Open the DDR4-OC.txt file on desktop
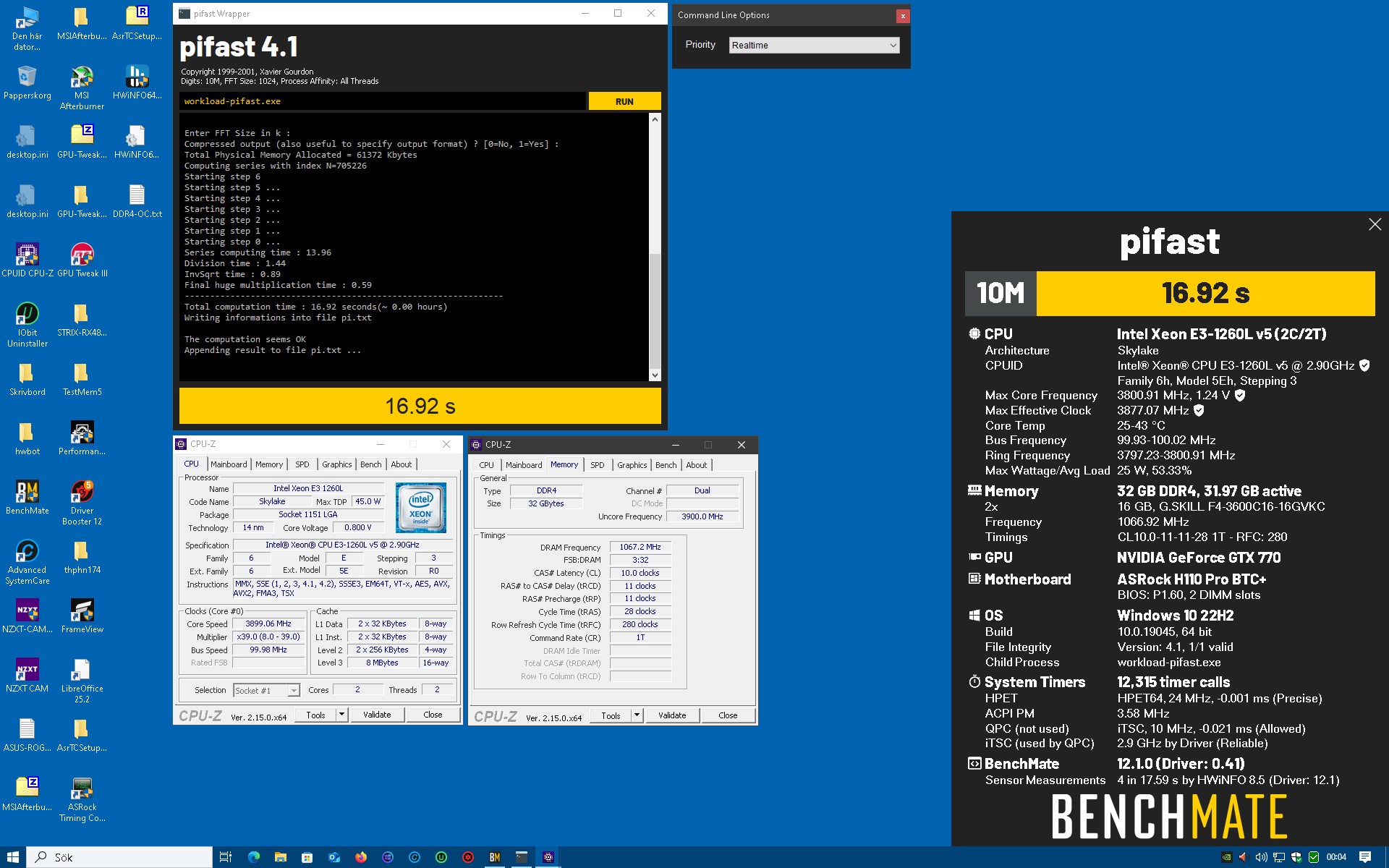This screenshot has width=1389, height=868. click(137, 202)
